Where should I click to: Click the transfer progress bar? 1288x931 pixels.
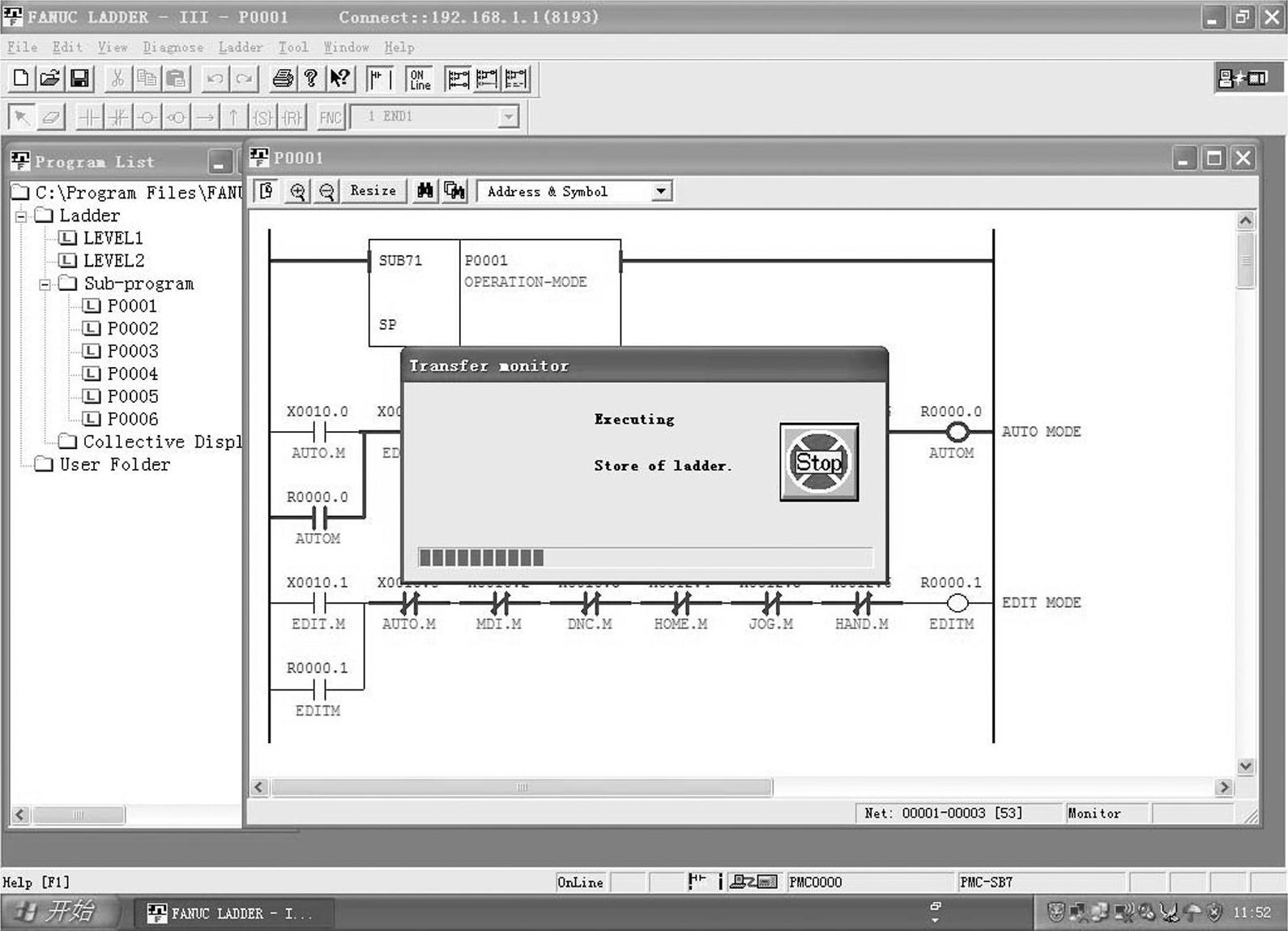(x=645, y=557)
